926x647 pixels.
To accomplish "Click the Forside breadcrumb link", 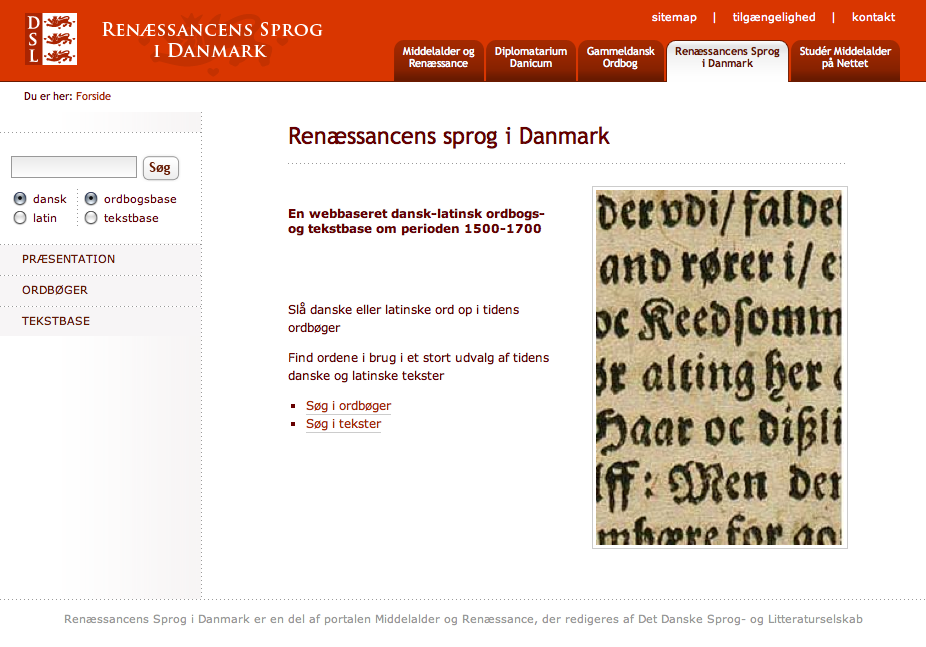I will click(x=93, y=97).
